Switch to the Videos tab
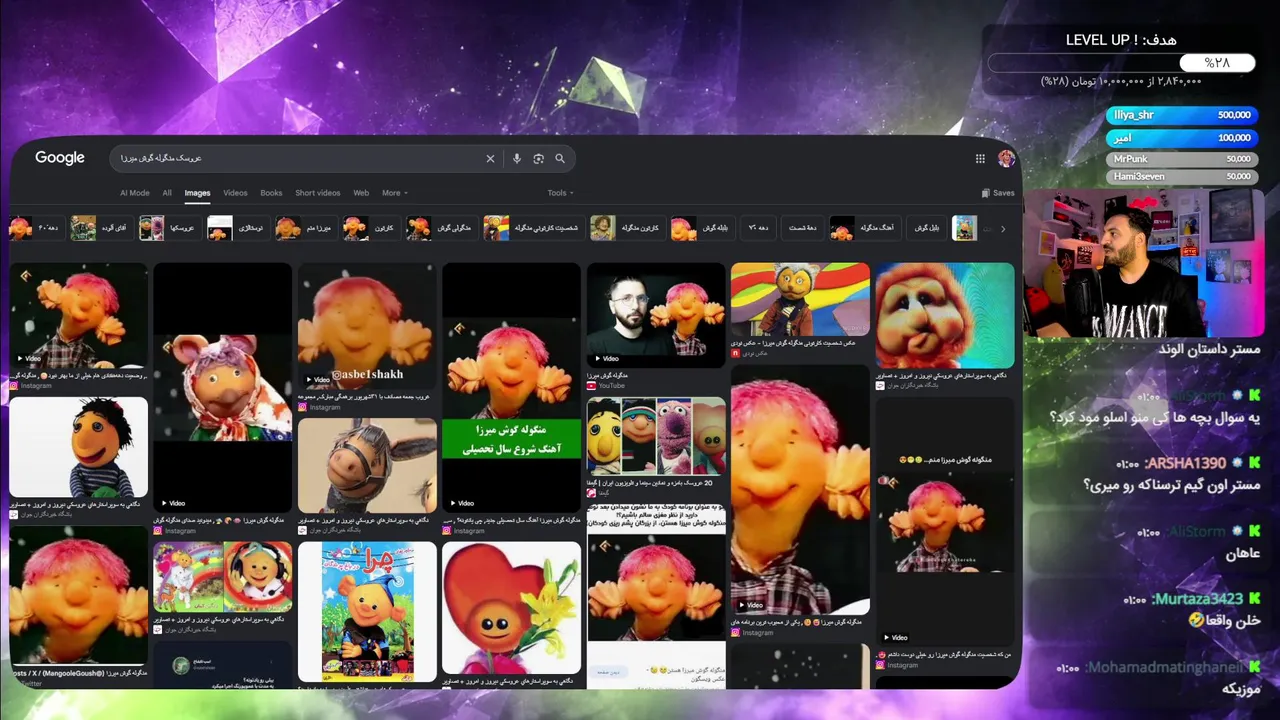 pos(235,193)
